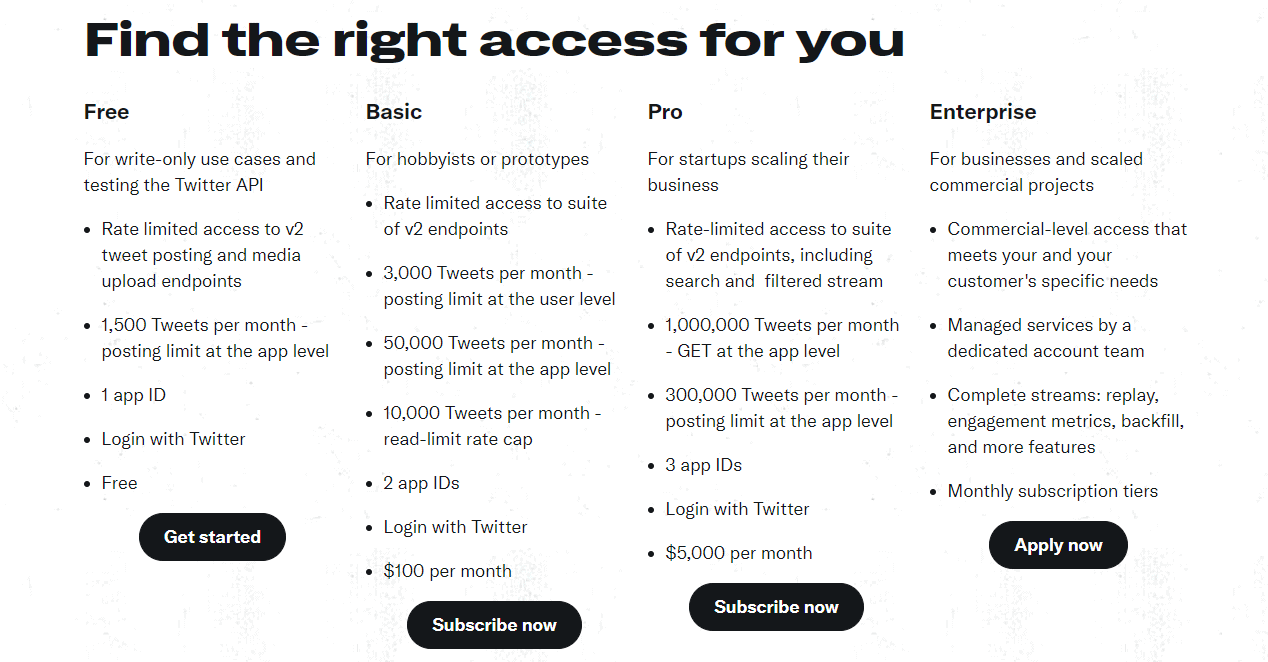1268x662 pixels.
Task: Click the "Find the right access for you" title
Action: (x=494, y=40)
